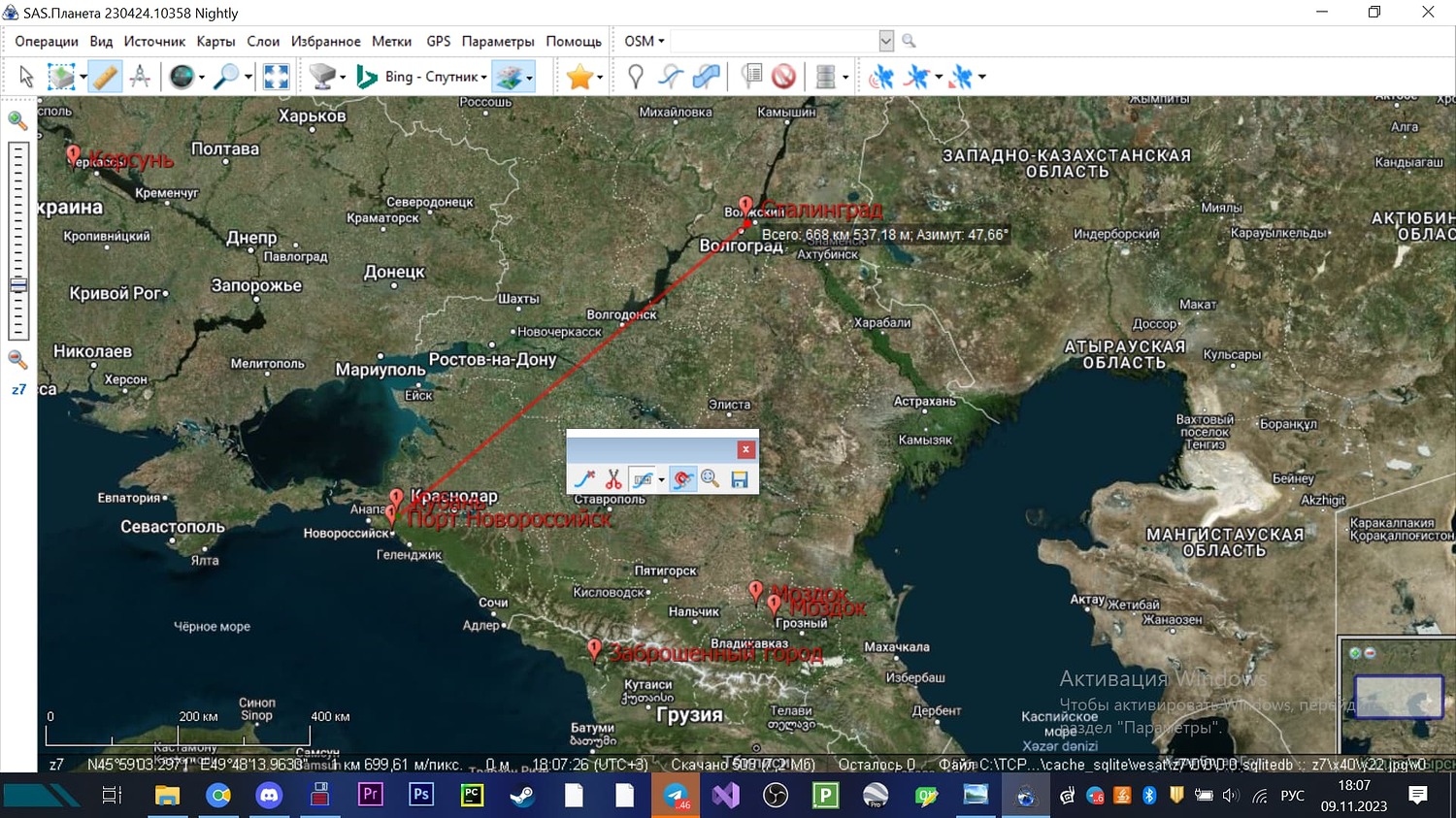Open the Метки menu
Screen dimensions: 1456x818
point(391,41)
